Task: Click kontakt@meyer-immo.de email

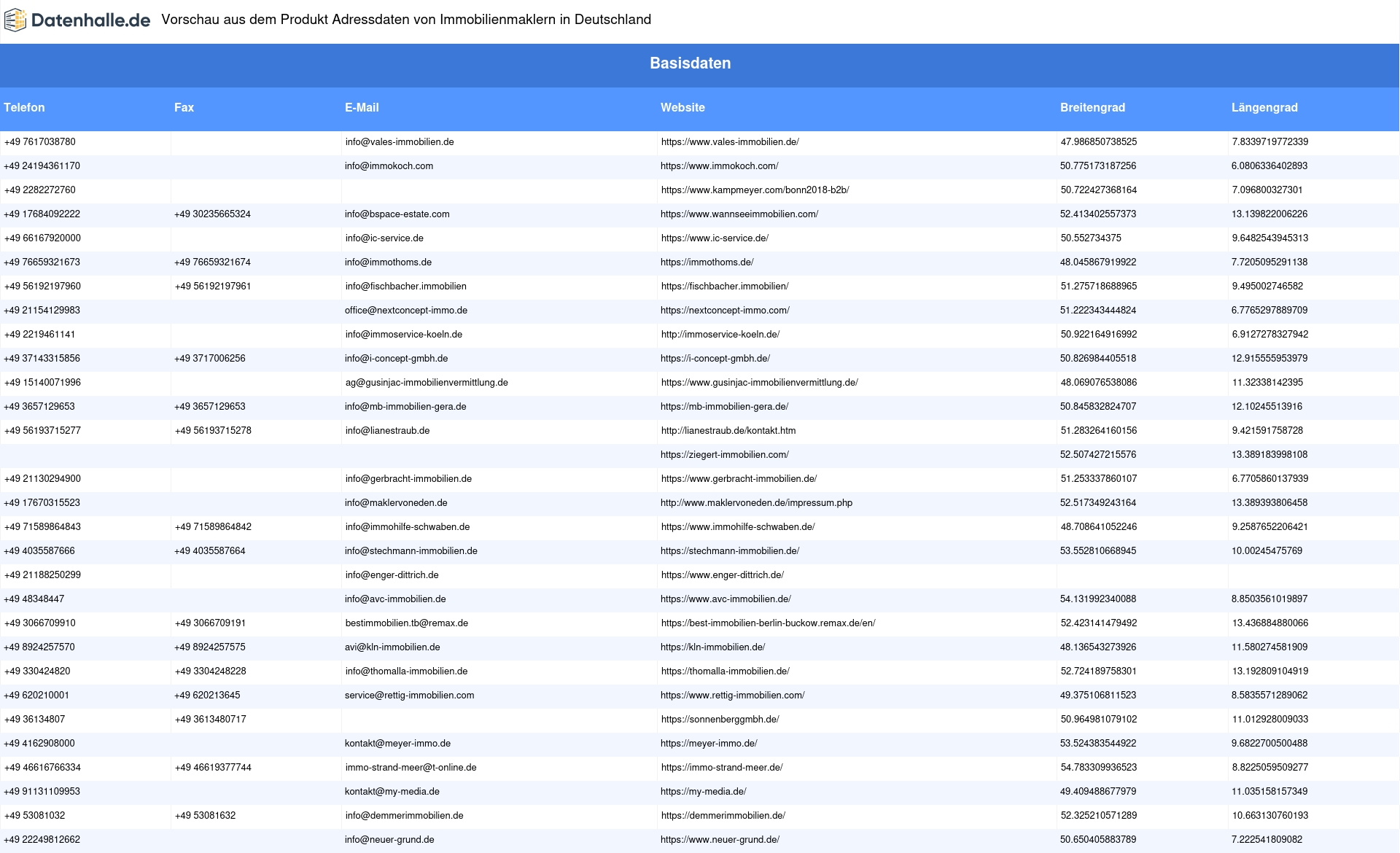Action: click(397, 744)
